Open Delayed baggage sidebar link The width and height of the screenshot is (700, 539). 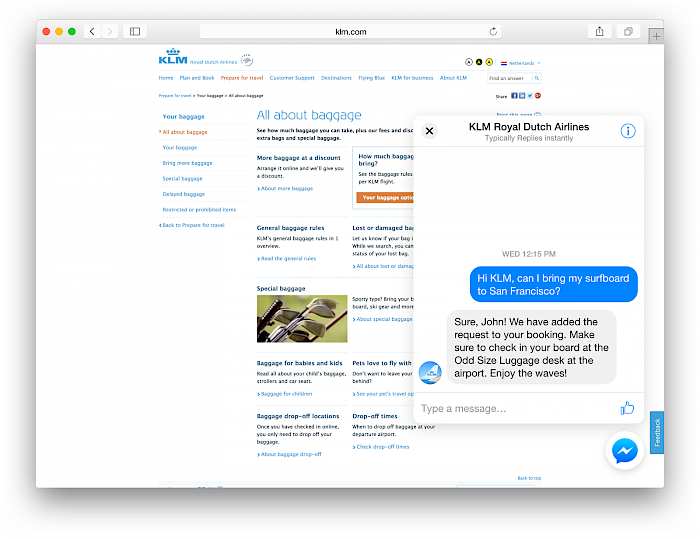(184, 194)
